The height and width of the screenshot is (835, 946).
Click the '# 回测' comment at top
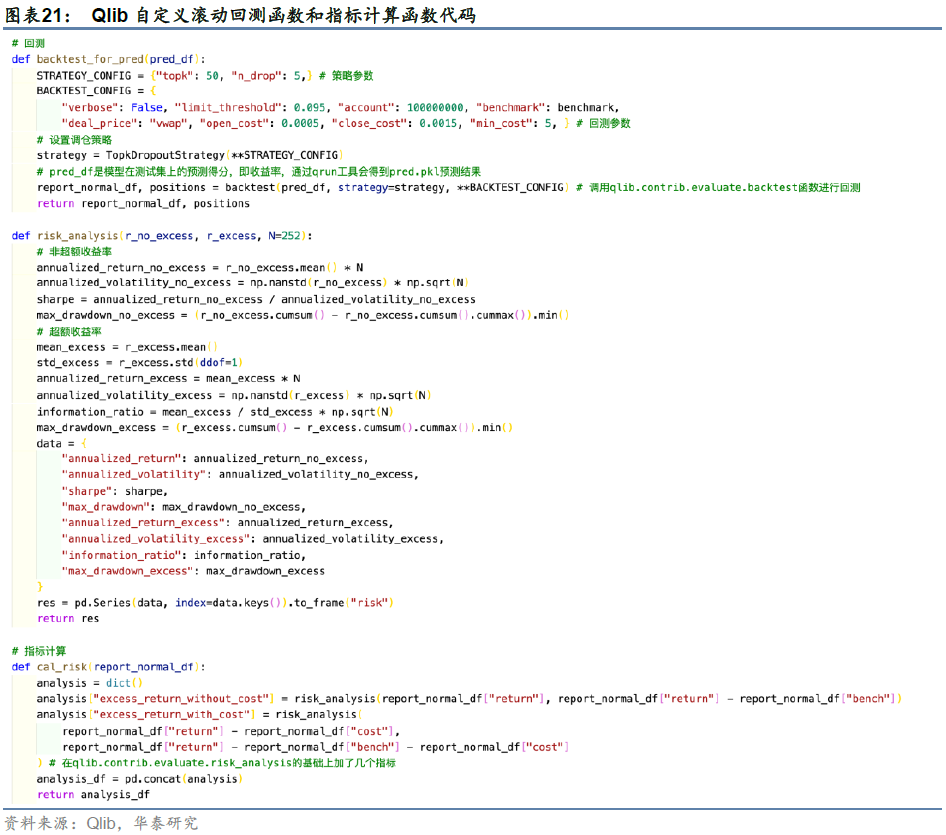(x=28, y=43)
